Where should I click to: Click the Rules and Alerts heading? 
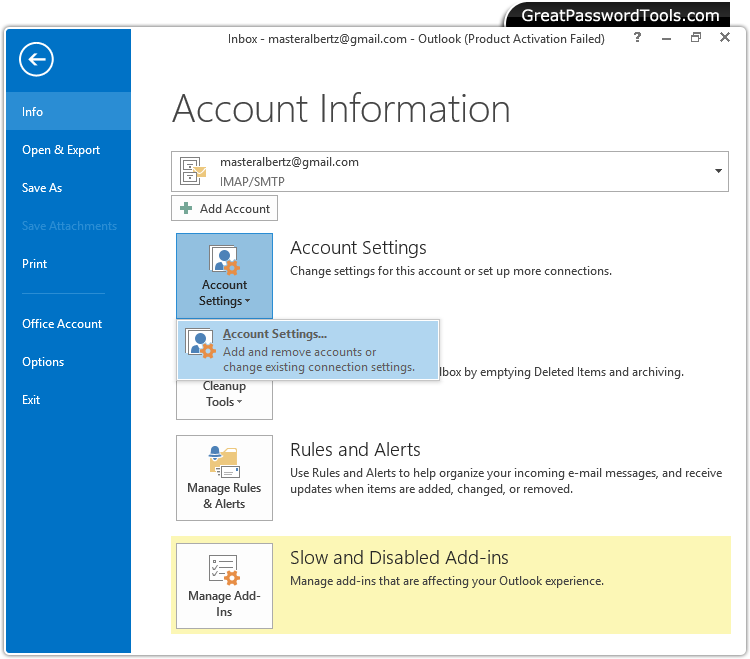tap(355, 450)
